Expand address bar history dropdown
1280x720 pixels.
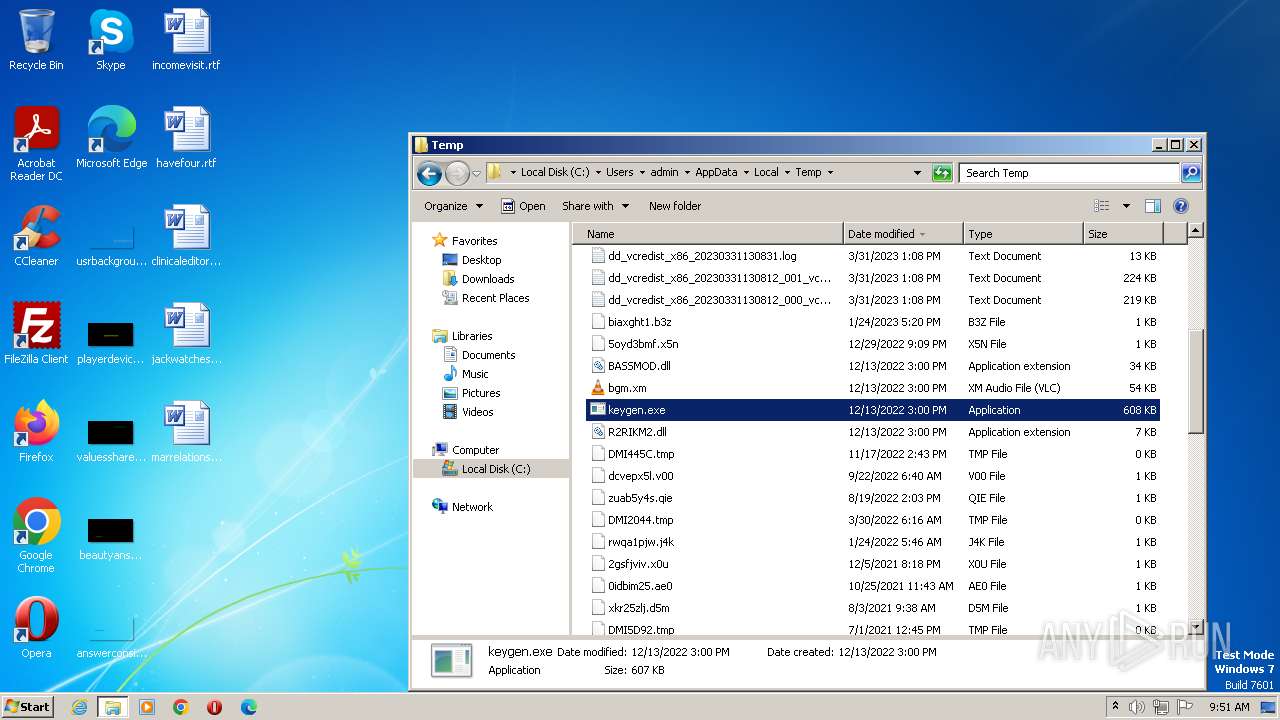pos(917,173)
